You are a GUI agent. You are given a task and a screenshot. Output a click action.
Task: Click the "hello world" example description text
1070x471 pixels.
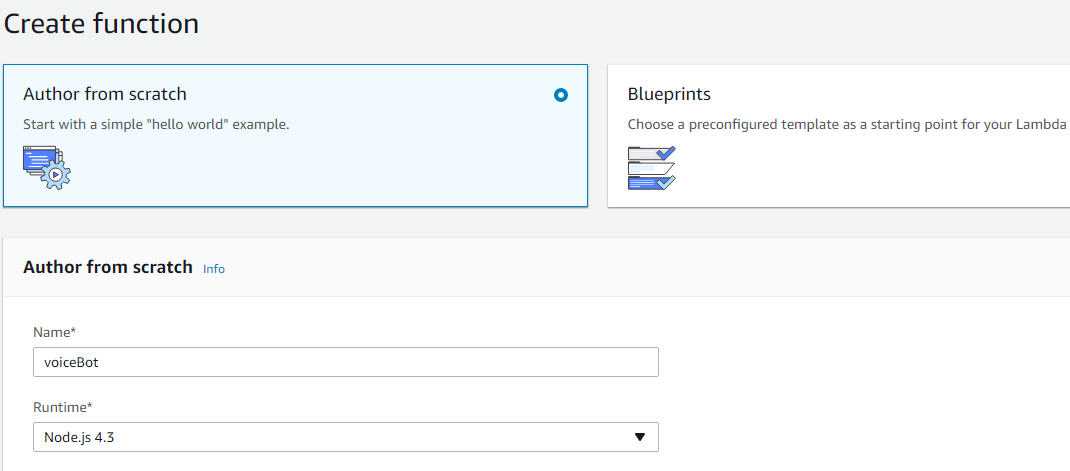pyautogui.click(x=156, y=125)
